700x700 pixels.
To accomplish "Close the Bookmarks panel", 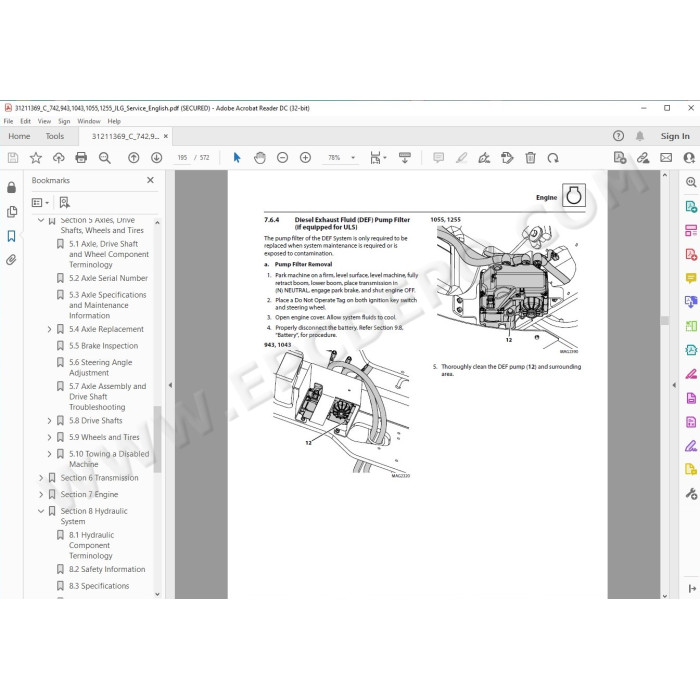I will coord(150,180).
